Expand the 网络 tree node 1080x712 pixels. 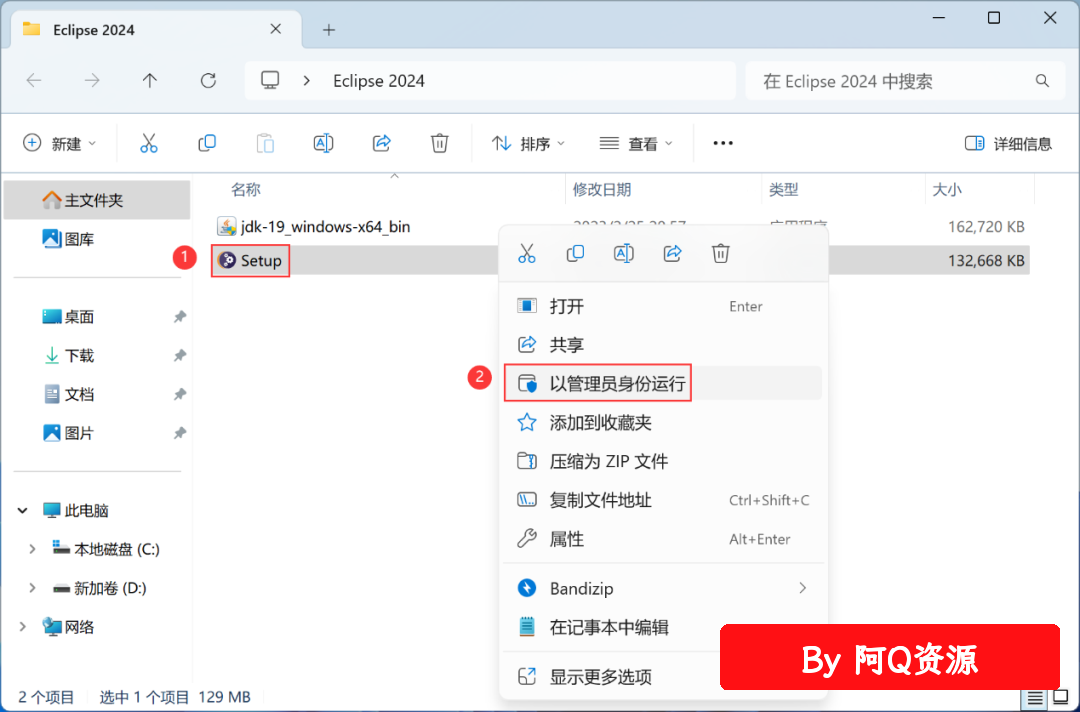point(23,627)
